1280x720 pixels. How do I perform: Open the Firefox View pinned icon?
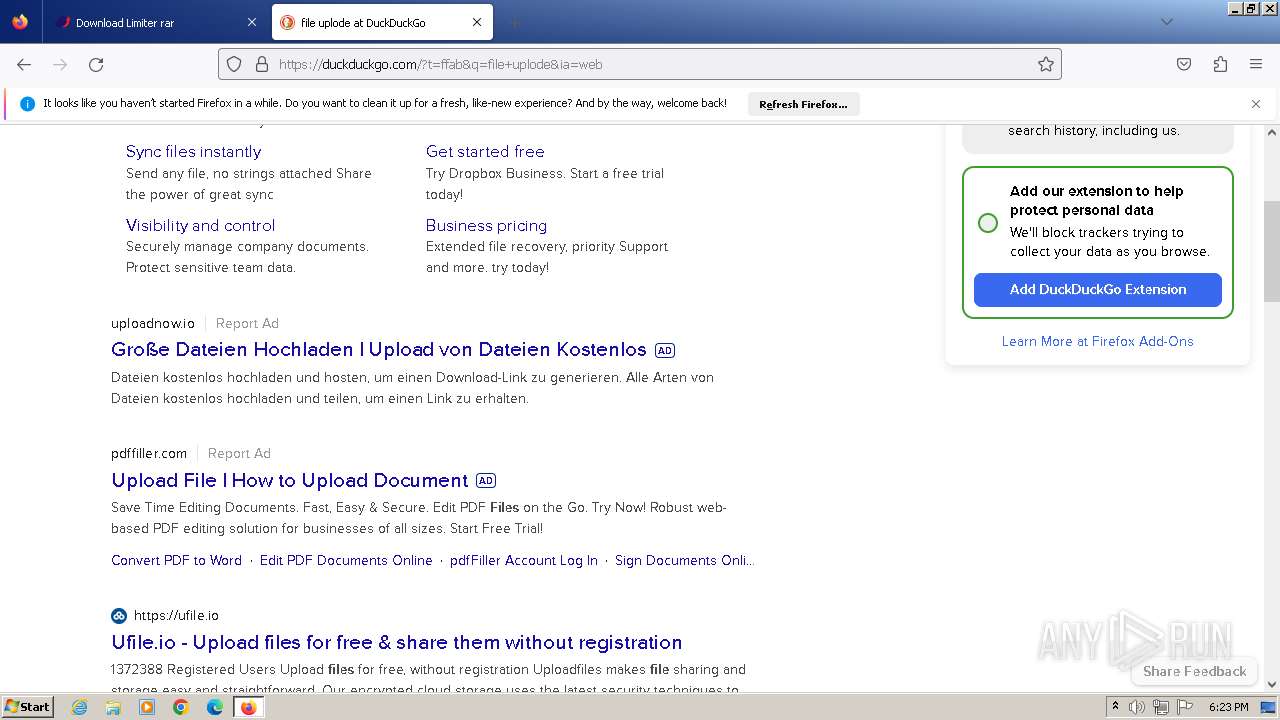[x=20, y=22]
